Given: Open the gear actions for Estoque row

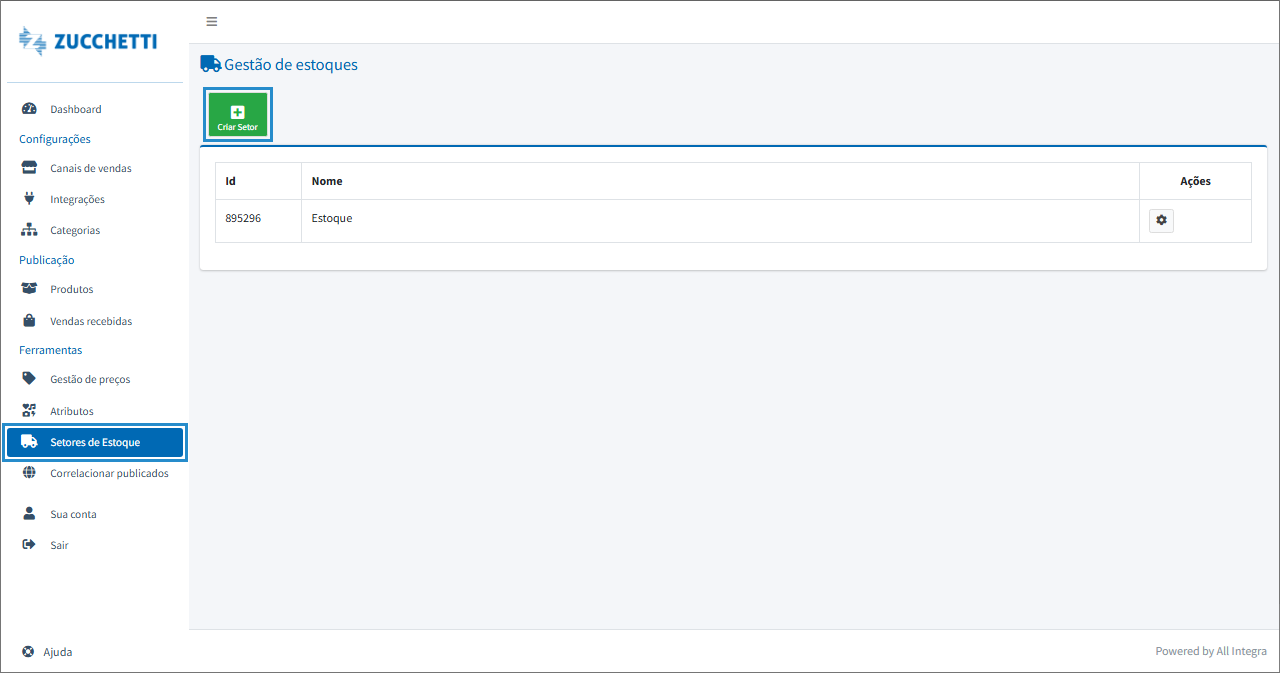Looking at the screenshot, I should pyautogui.click(x=1161, y=220).
